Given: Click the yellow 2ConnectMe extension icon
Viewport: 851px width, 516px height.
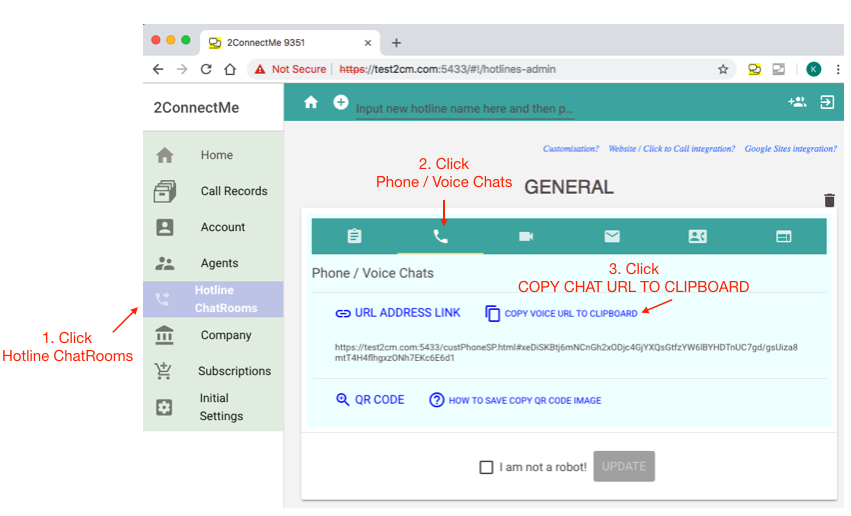Looking at the screenshot, I should 754,69.
